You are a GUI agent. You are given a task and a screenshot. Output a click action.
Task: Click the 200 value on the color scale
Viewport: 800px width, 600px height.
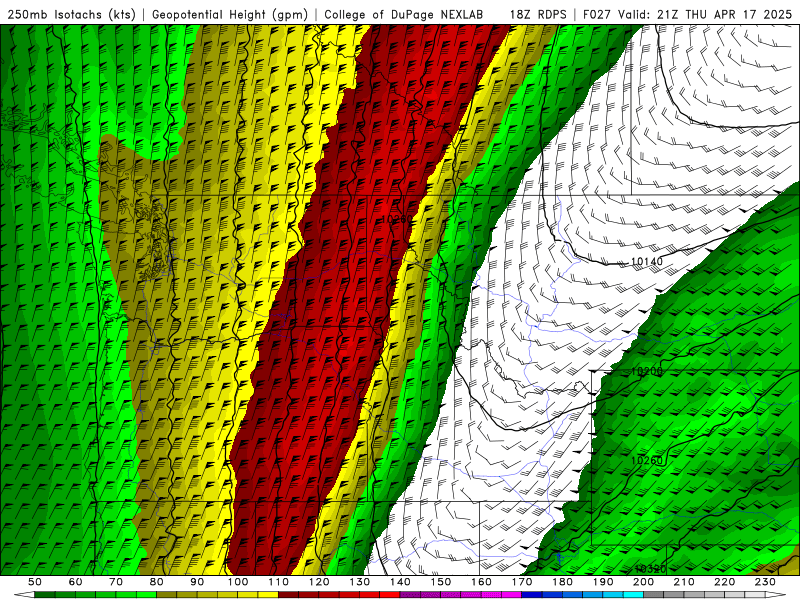643,582
